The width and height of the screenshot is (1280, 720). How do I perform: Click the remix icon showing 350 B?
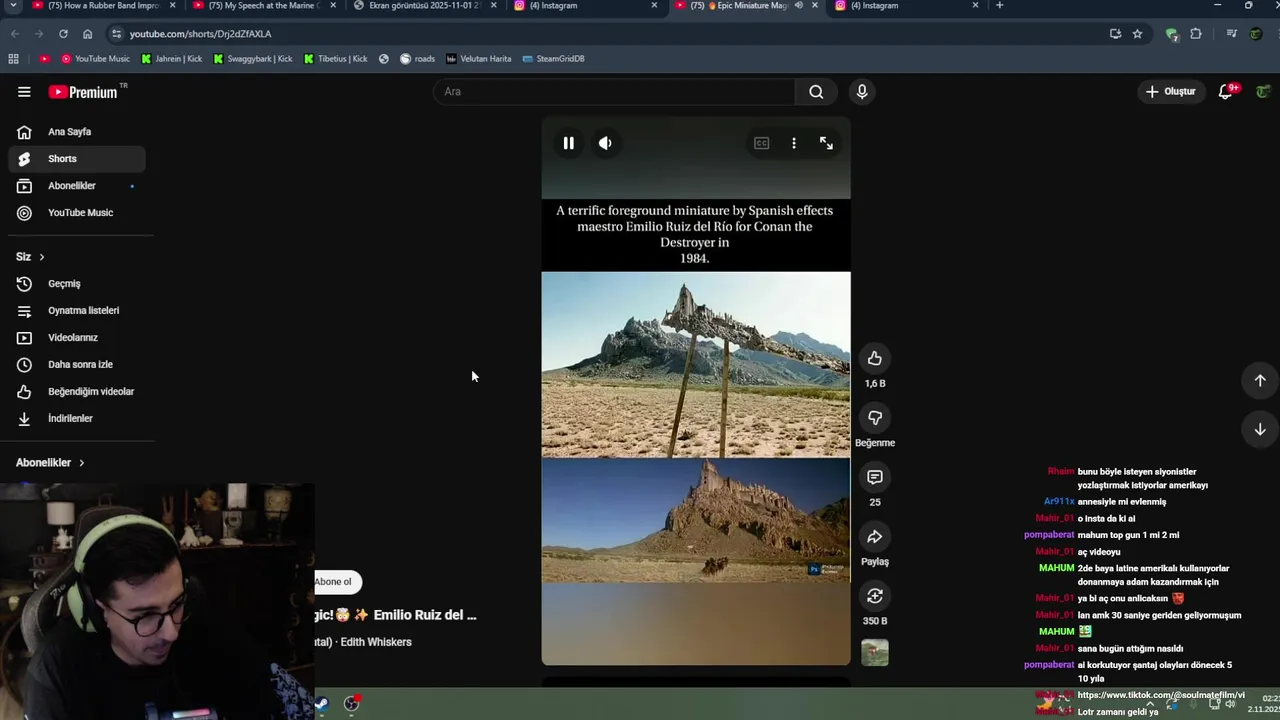(875, 596)
